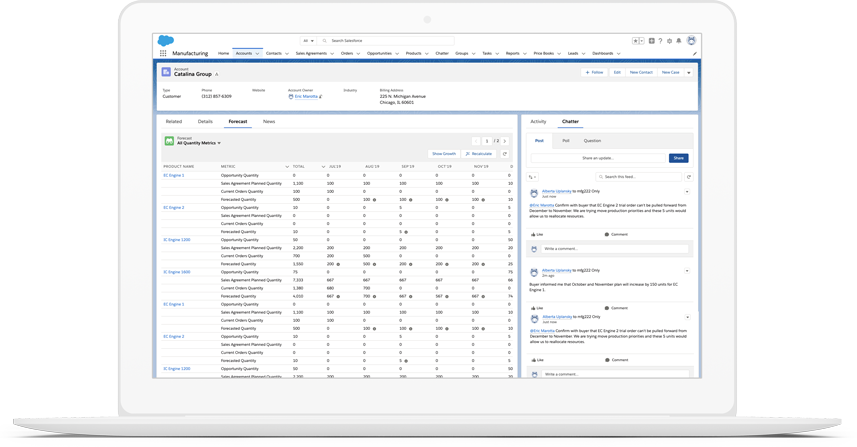Image resolution: width=857 pixels, height=447 pixels.
Task: Open the Dashboards nav tab
Action: point(602,54)
